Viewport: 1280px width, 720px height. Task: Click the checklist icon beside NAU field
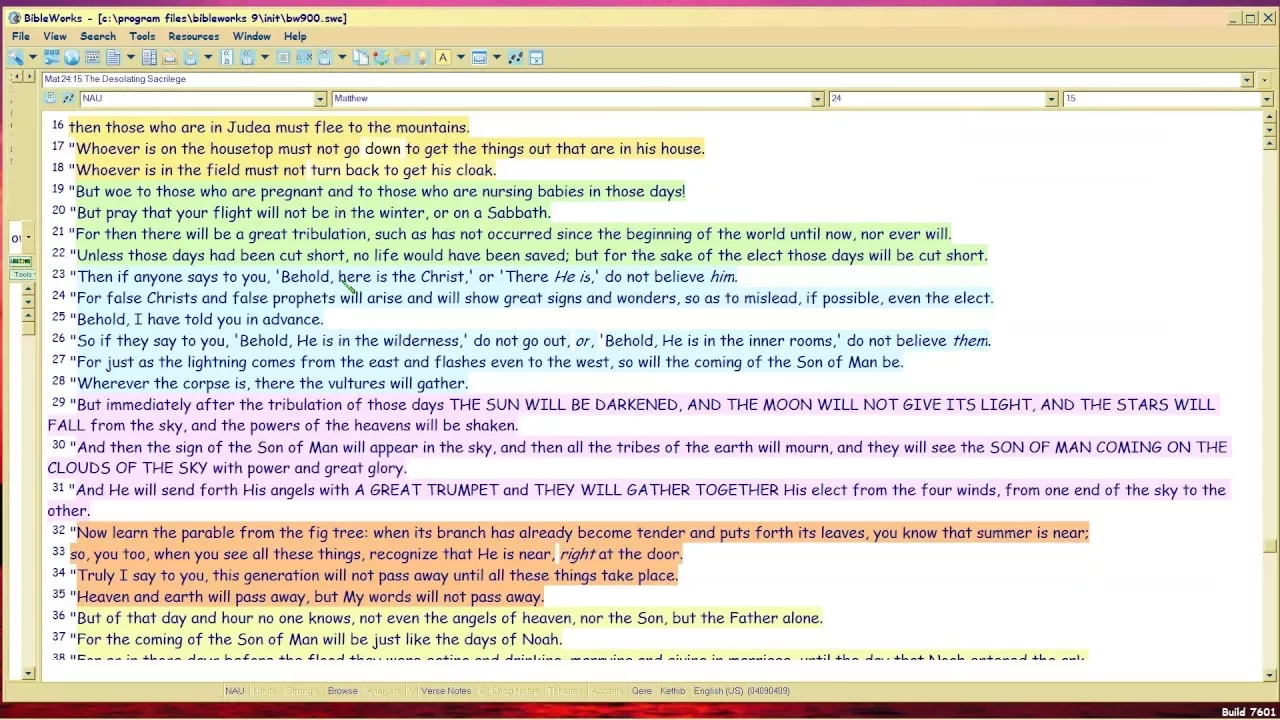click(x=50, y=98)
